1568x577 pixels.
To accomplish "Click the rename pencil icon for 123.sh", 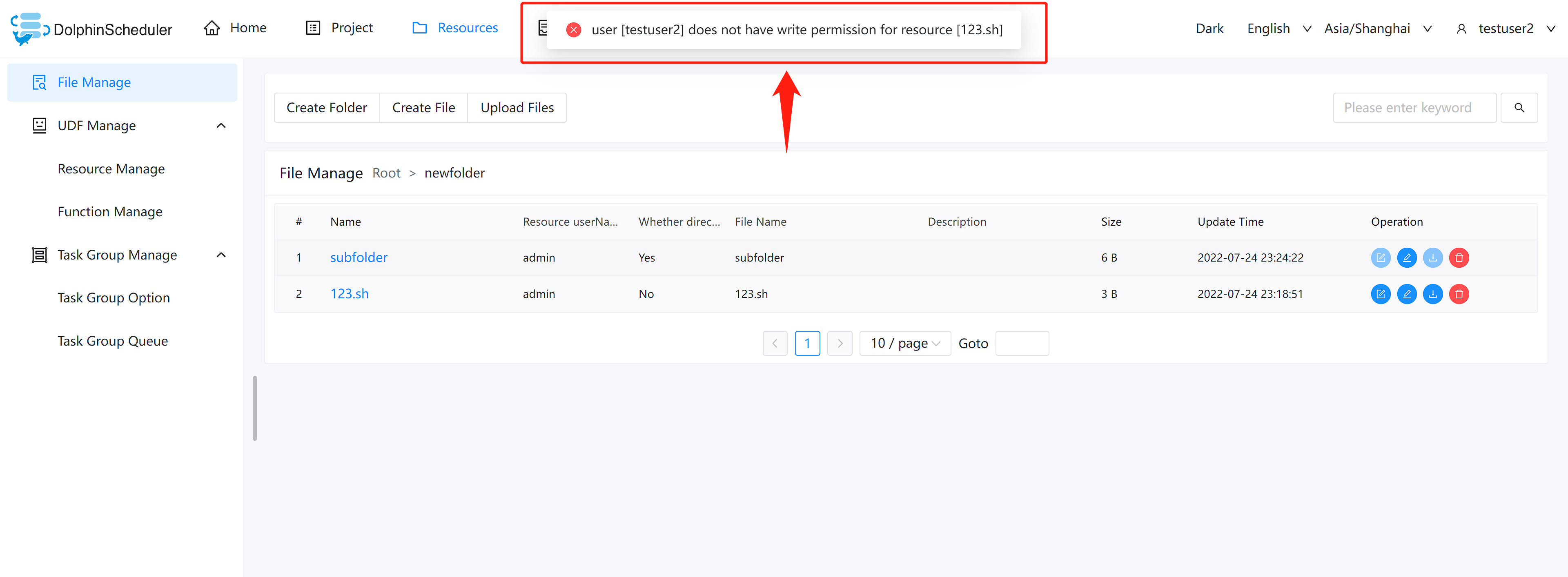I will pos(1406,294).
